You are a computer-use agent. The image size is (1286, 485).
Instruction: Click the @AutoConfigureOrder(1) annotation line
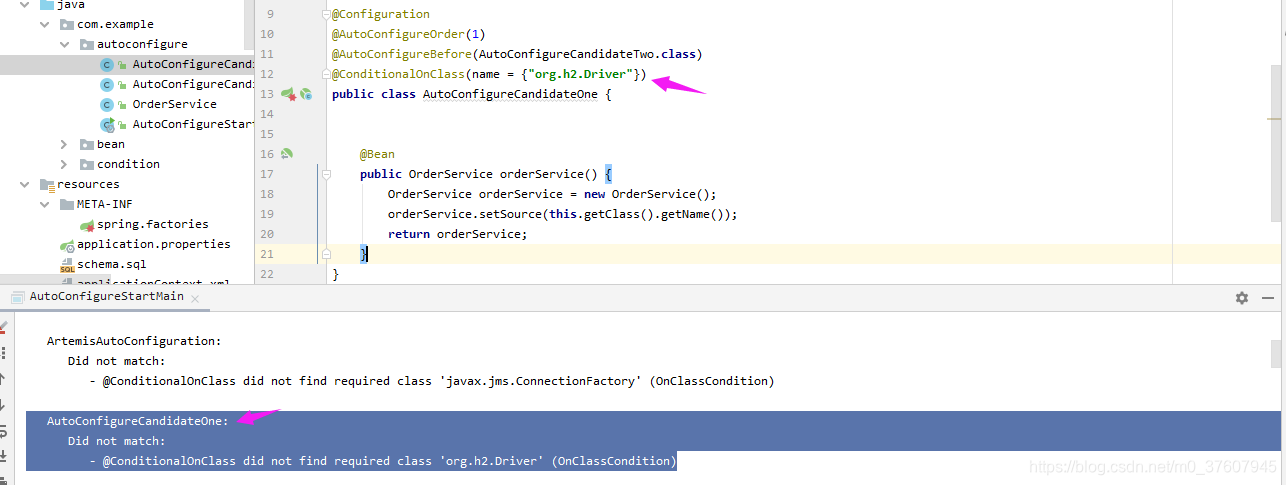pyautogui.click(x=408, y=34)
